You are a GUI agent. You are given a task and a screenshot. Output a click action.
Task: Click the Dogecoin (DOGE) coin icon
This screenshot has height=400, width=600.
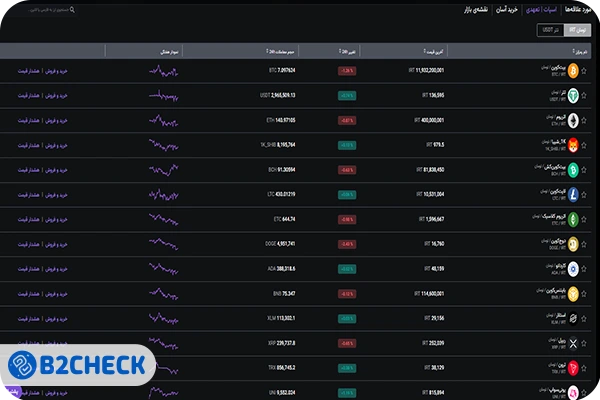pos(573,242)
